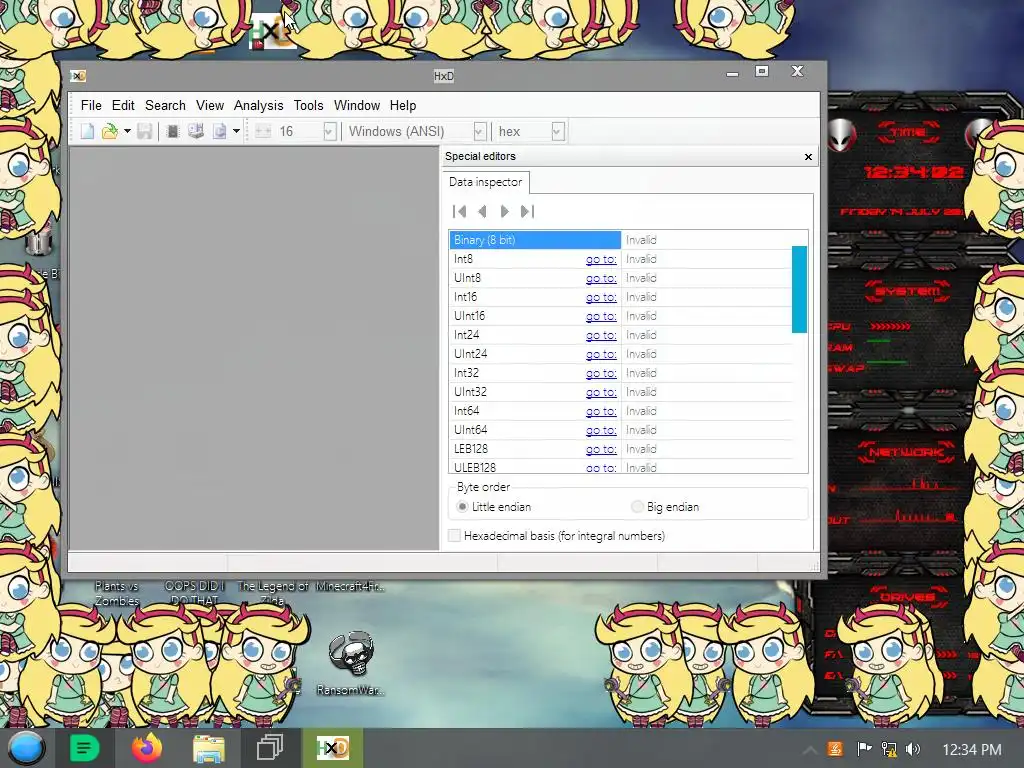Click the RansomWar skull desktop icon
The height and width of the screenshot is (768, 1024).
click(x=351, y=654)
